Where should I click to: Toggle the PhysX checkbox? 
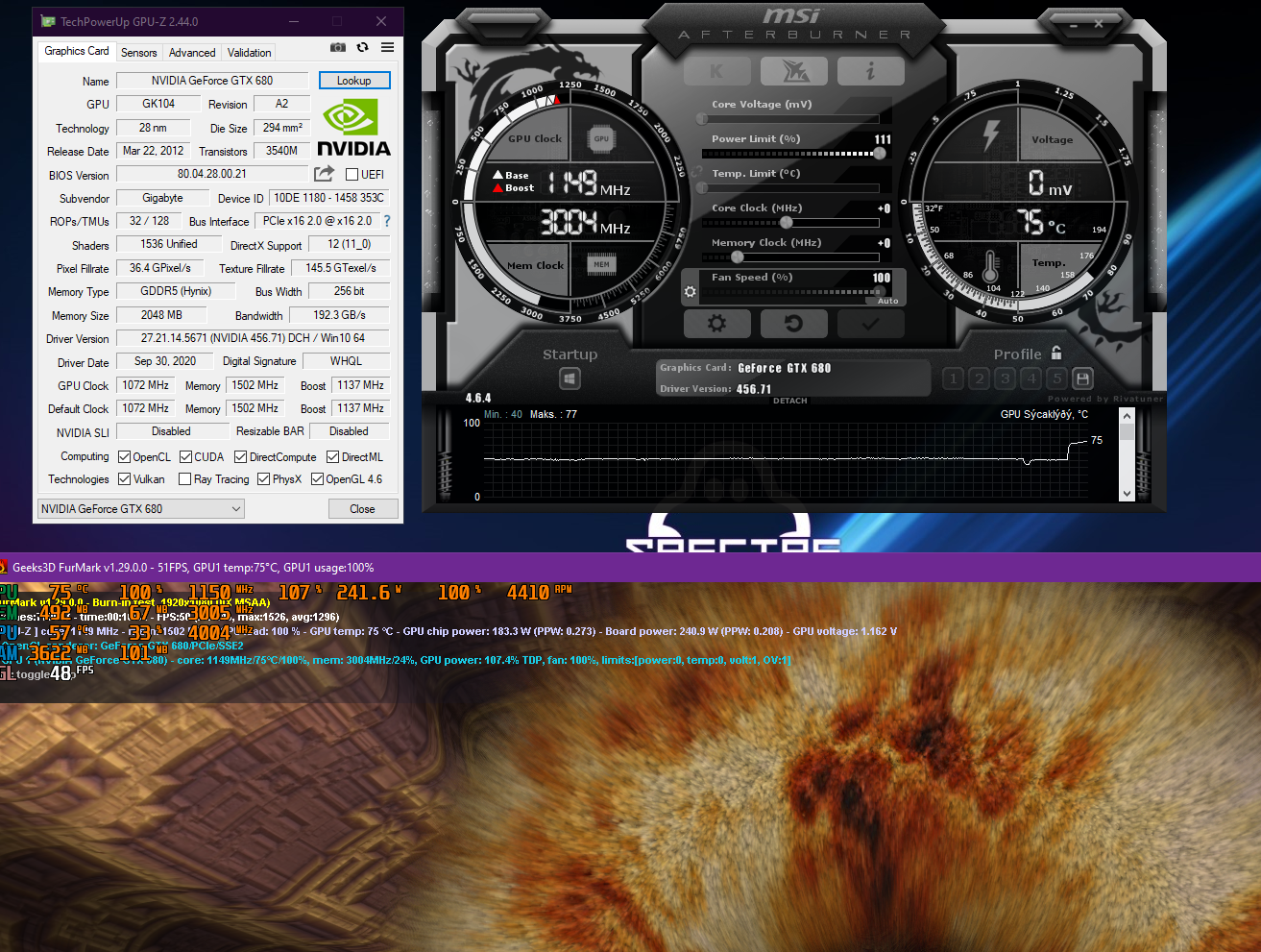coord(263,478)
